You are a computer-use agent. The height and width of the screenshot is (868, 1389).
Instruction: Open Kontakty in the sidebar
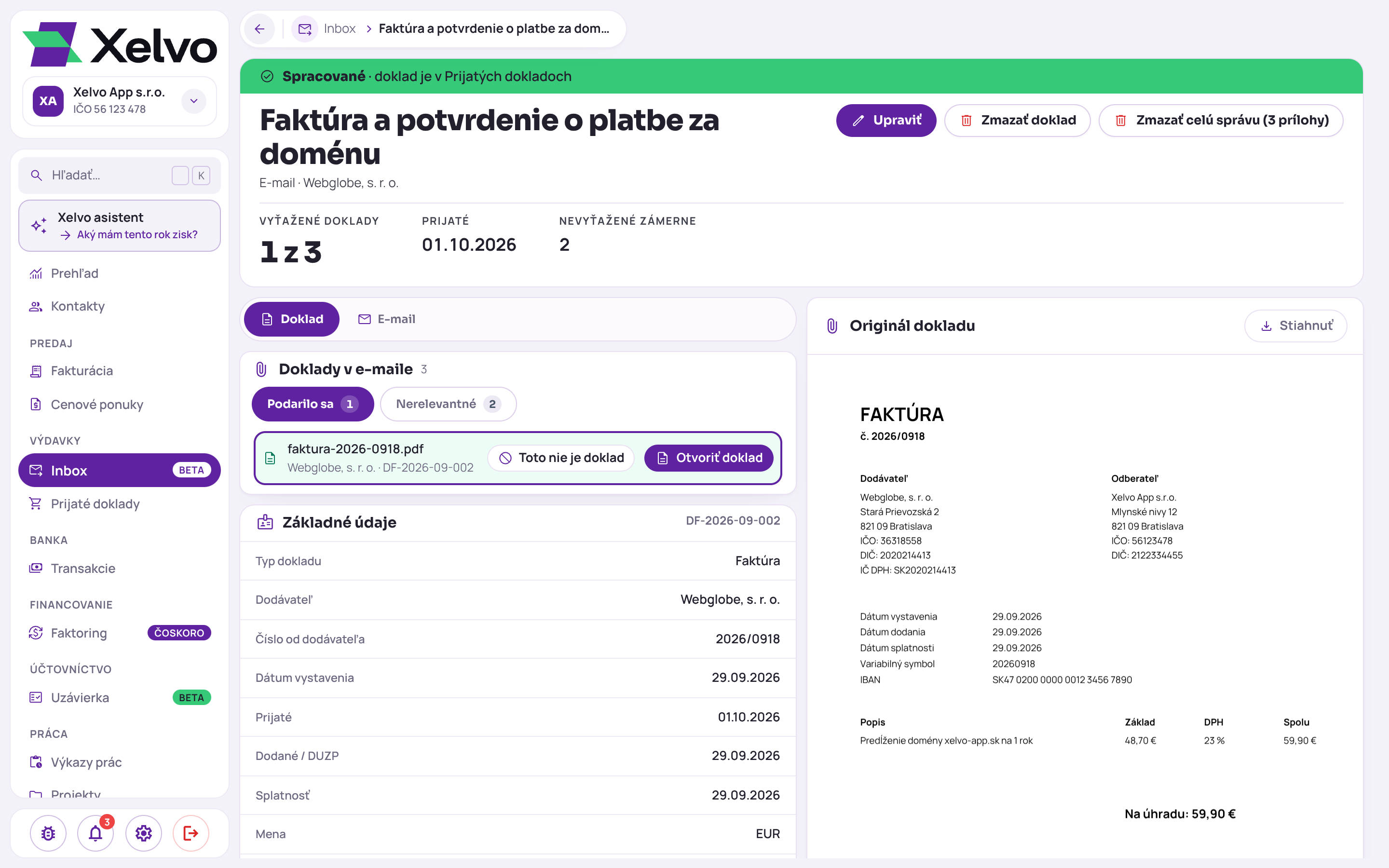tap(120, 306)
